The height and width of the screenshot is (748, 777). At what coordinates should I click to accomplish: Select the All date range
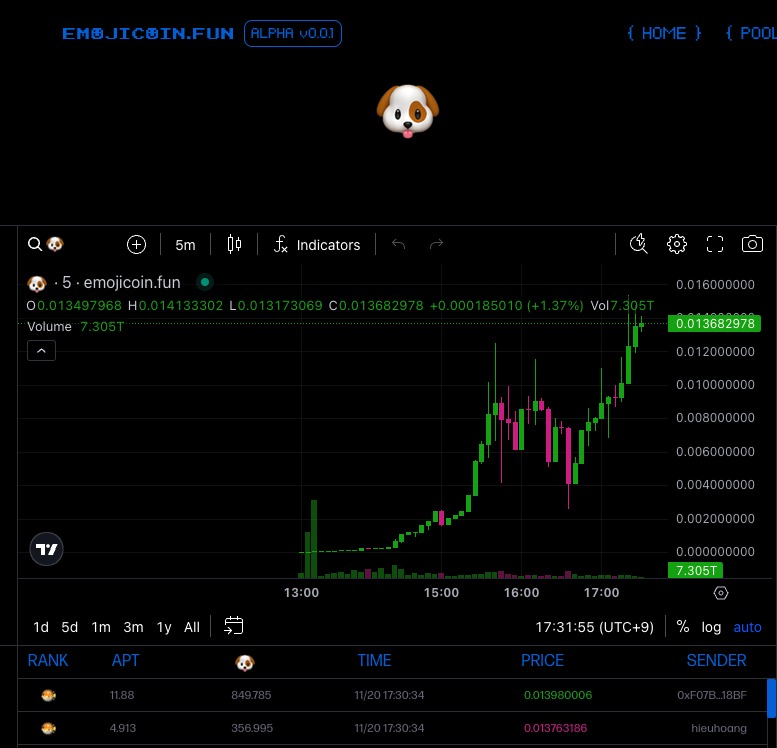click(x=192, y=627)
